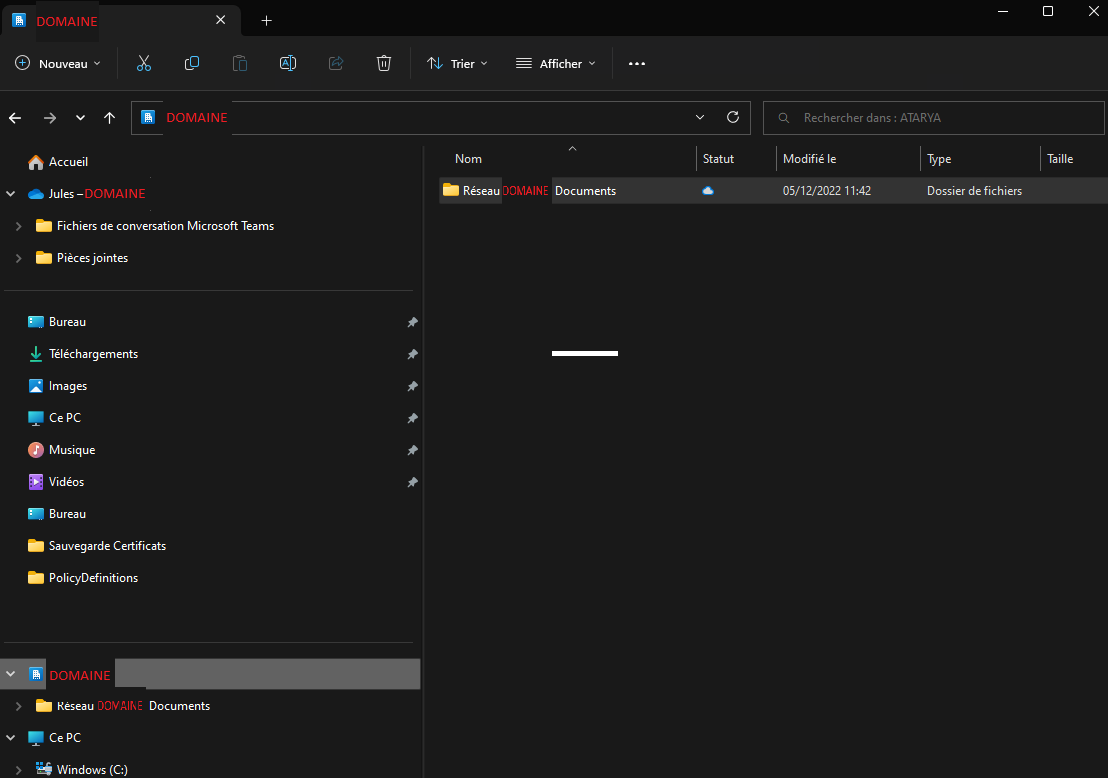Image resolution: width=1108 pixels, height=778 pixels.
Task: Open the ... see more menu
Action: coord(637,62)
